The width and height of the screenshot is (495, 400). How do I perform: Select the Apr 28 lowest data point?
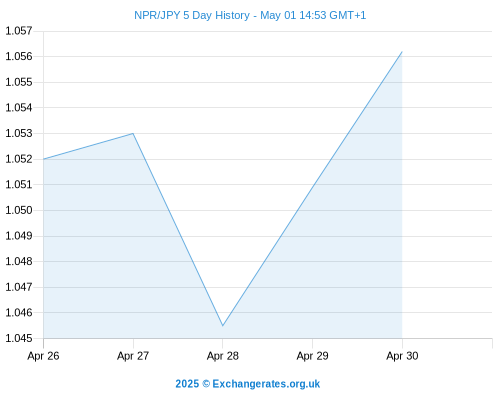tap(223, 326)
